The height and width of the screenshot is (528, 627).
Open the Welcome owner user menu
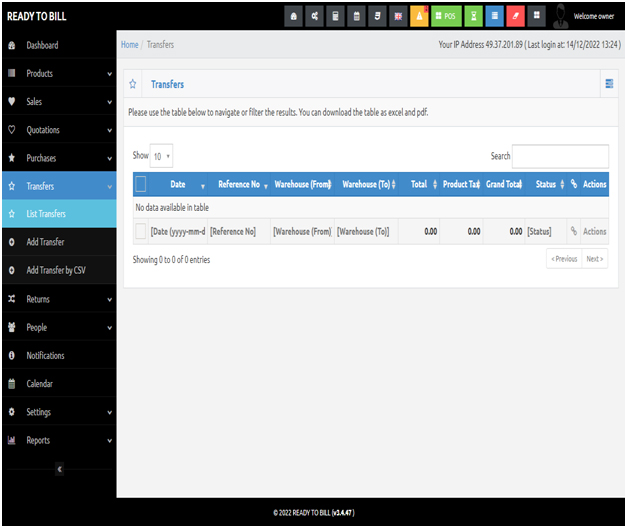point(594,16)
